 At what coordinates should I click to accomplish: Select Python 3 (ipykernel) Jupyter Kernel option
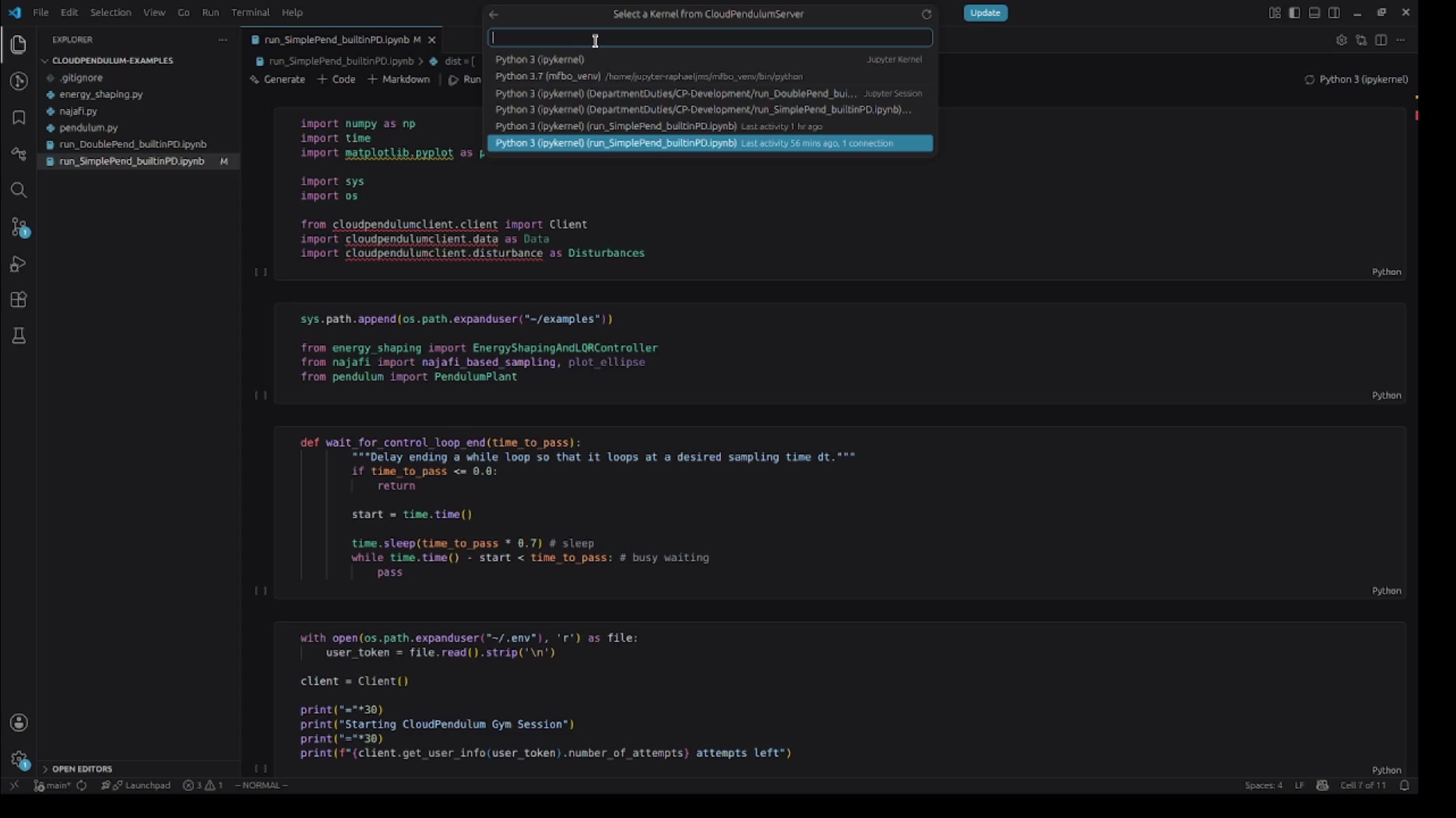tap(709, 59)
